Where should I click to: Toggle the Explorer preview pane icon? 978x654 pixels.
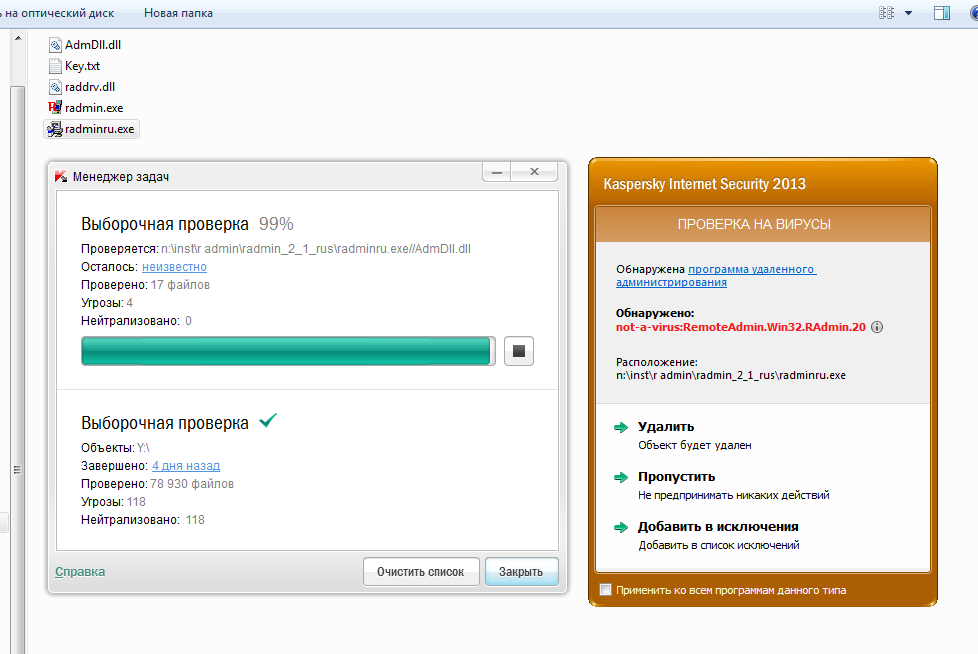(x=942, y=13)
